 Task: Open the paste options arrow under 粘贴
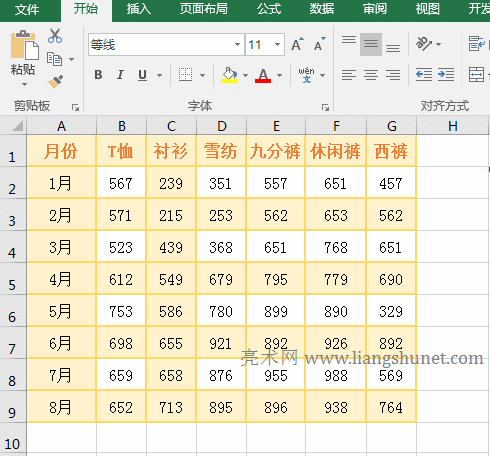point(24,85)
